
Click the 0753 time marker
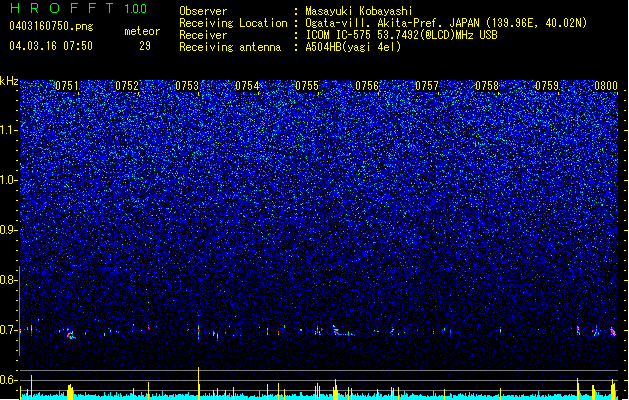click(187, 86)
